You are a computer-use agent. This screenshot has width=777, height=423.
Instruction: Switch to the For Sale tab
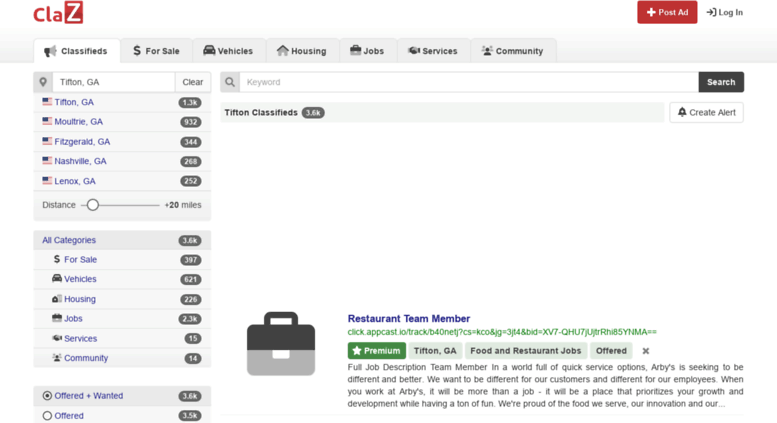tap(156, 51)
